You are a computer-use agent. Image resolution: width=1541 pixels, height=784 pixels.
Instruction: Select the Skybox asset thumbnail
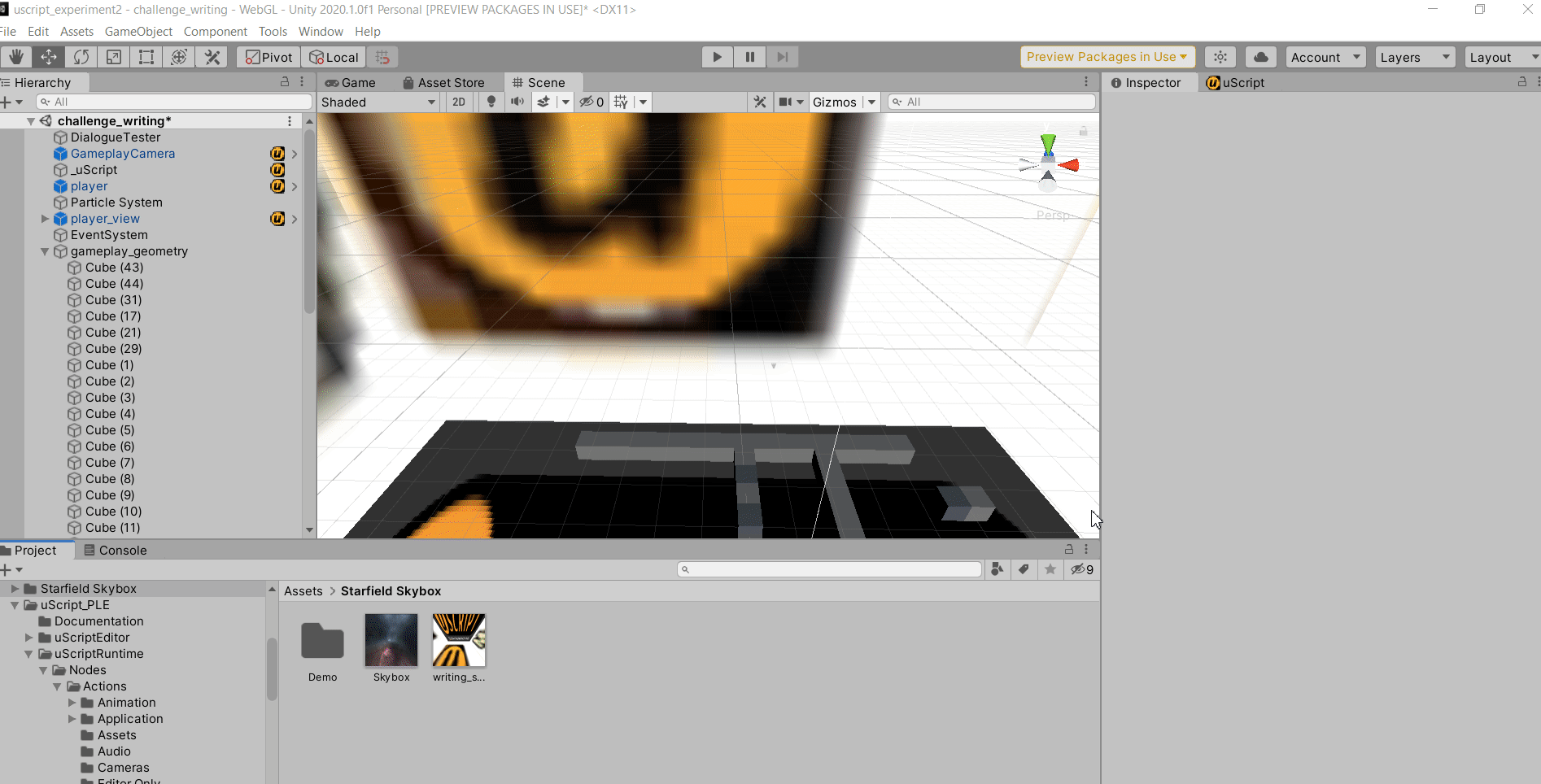coord(391,641)
